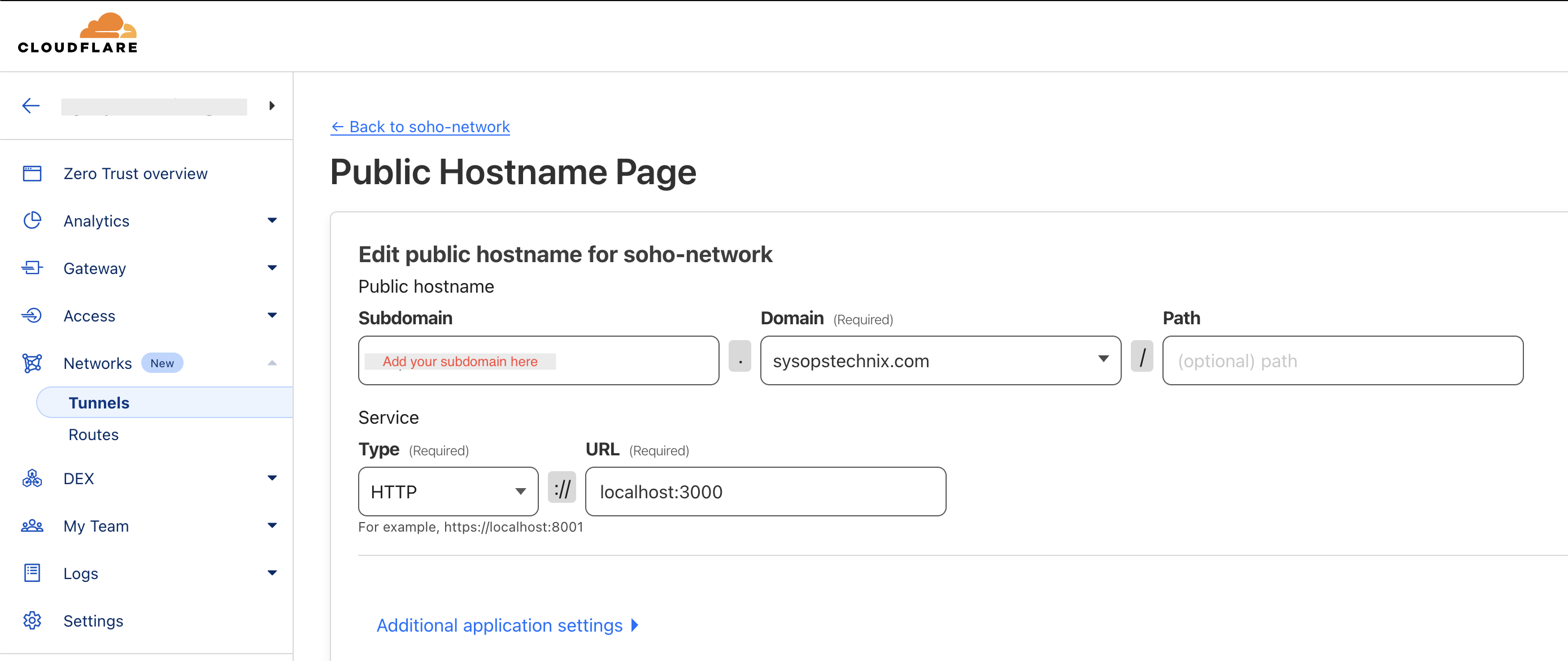Click the 'For example, https://localhost:8001' hint
Viewport: 1568px width, 661px height.
471,527
